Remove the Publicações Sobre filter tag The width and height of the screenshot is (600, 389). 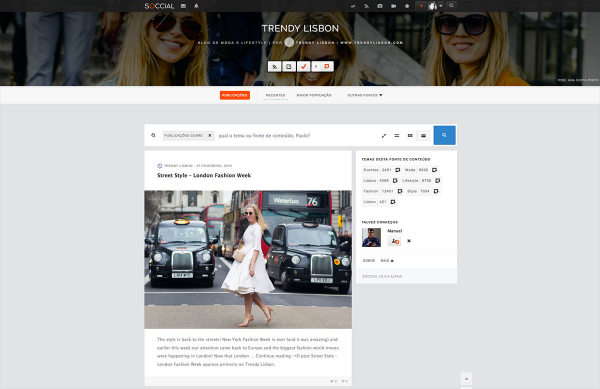coord(210,135)
